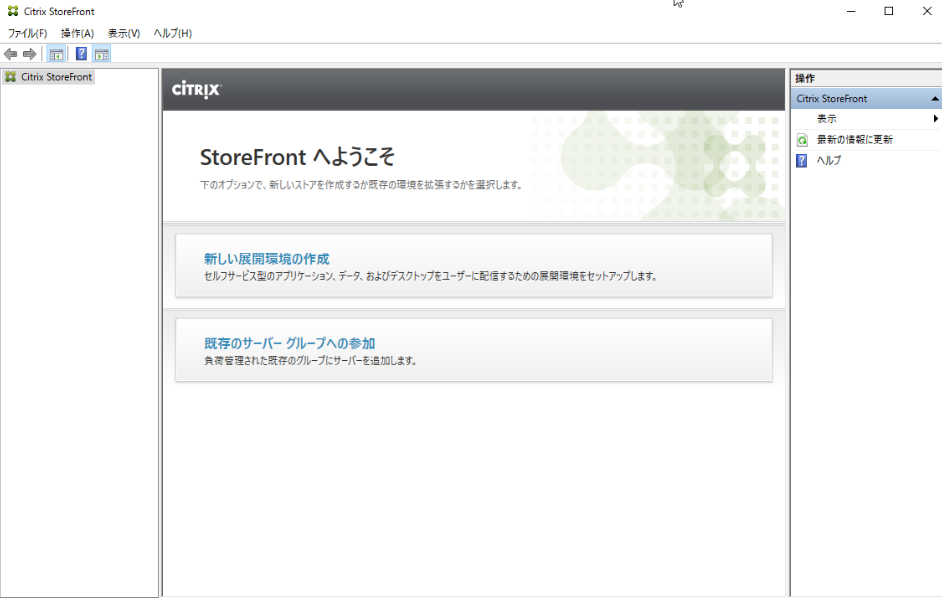Click the Back arrow toolbar icon
The image size is (942, 598).
click(10, 54)
